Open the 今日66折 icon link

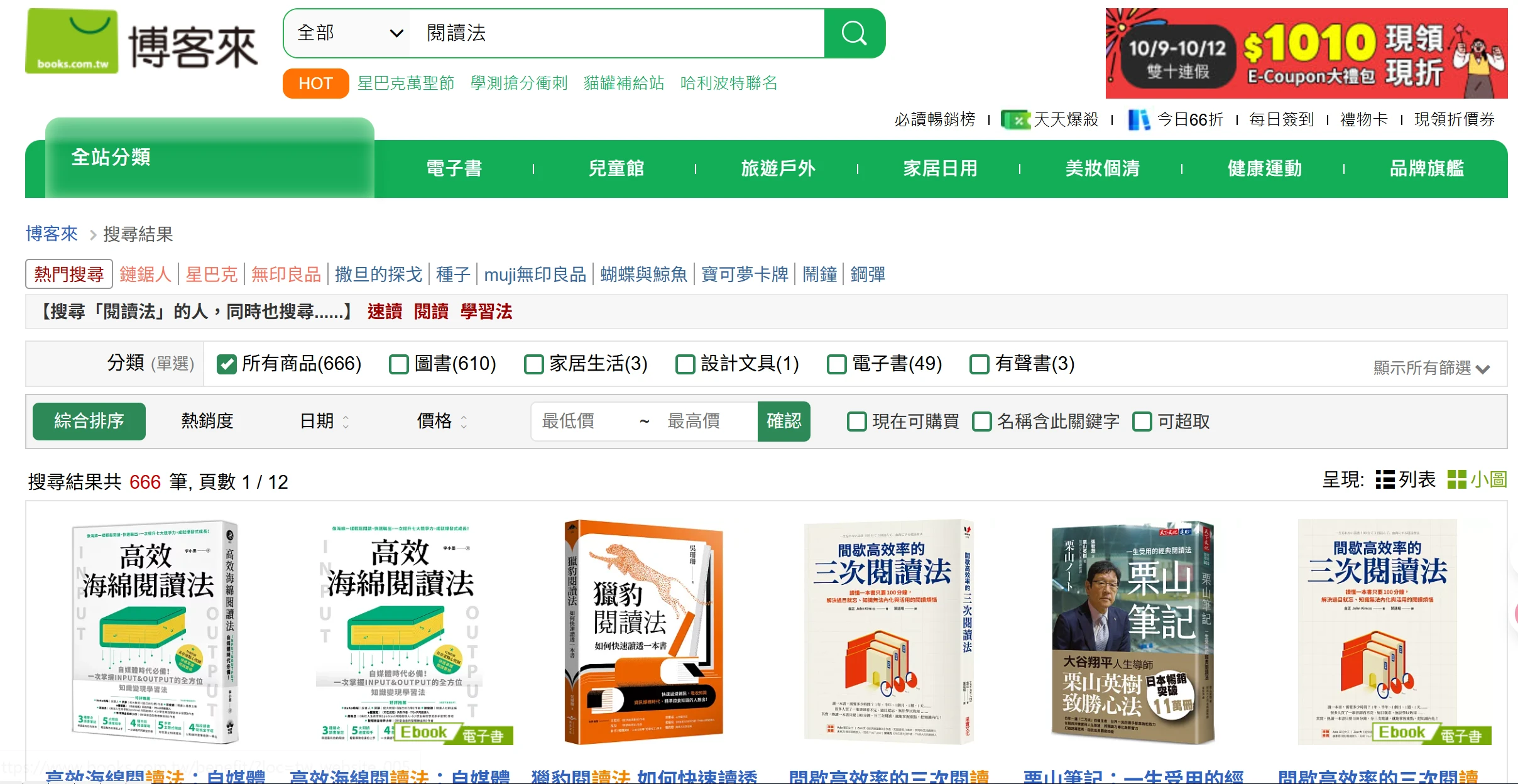1176,119
